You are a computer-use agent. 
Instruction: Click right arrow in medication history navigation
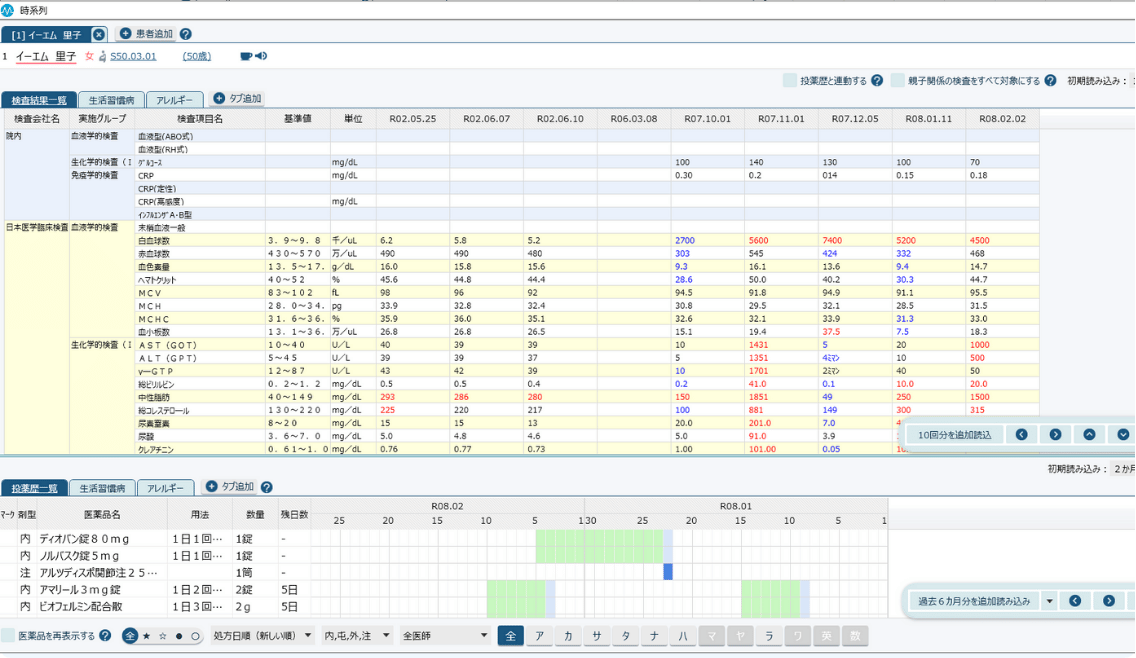click(1108, 601)
